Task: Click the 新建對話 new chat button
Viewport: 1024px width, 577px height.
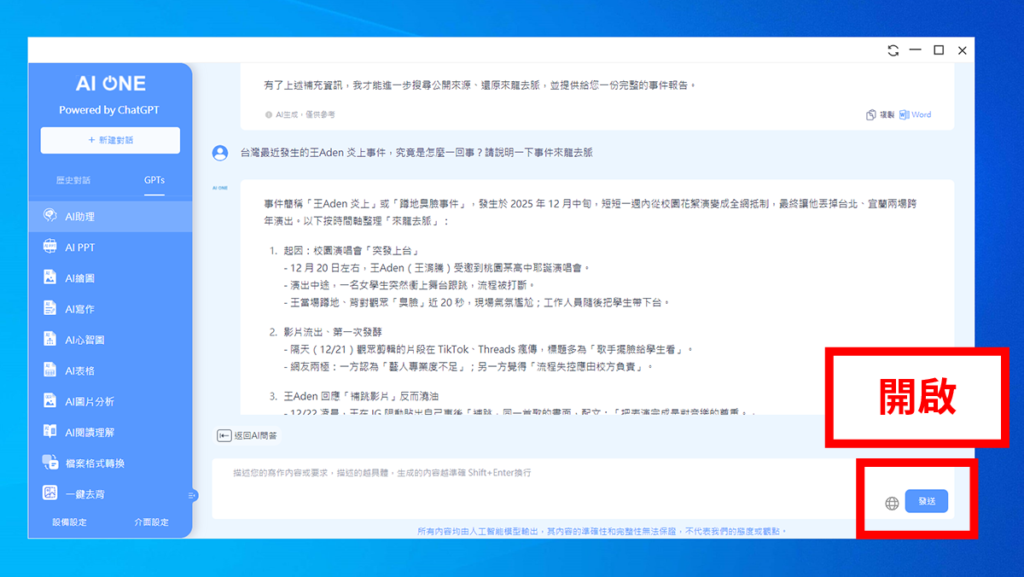Action: pyautogui.click(x=110, y=140)
